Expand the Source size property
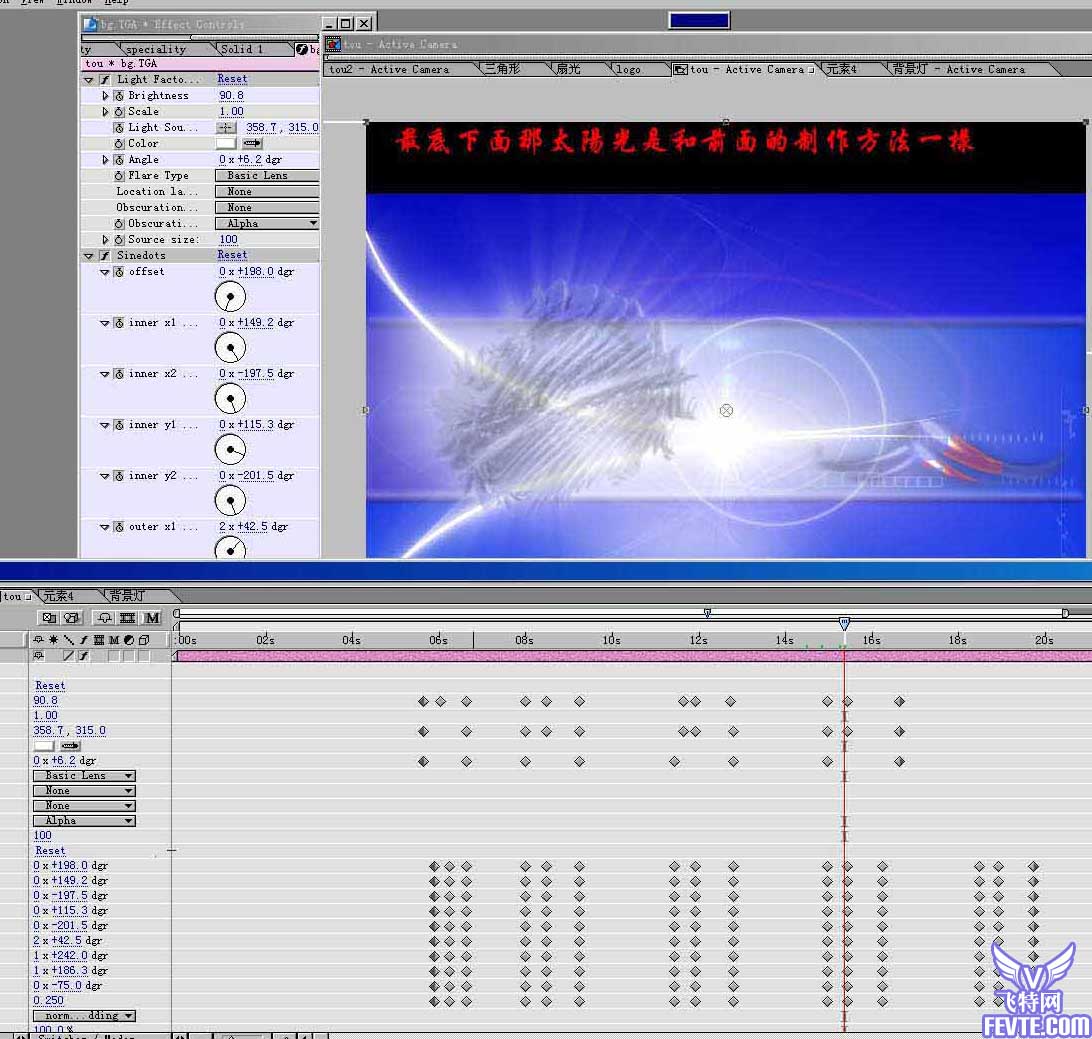This screenshot has width=1092, height=1039. coord(105,240)
